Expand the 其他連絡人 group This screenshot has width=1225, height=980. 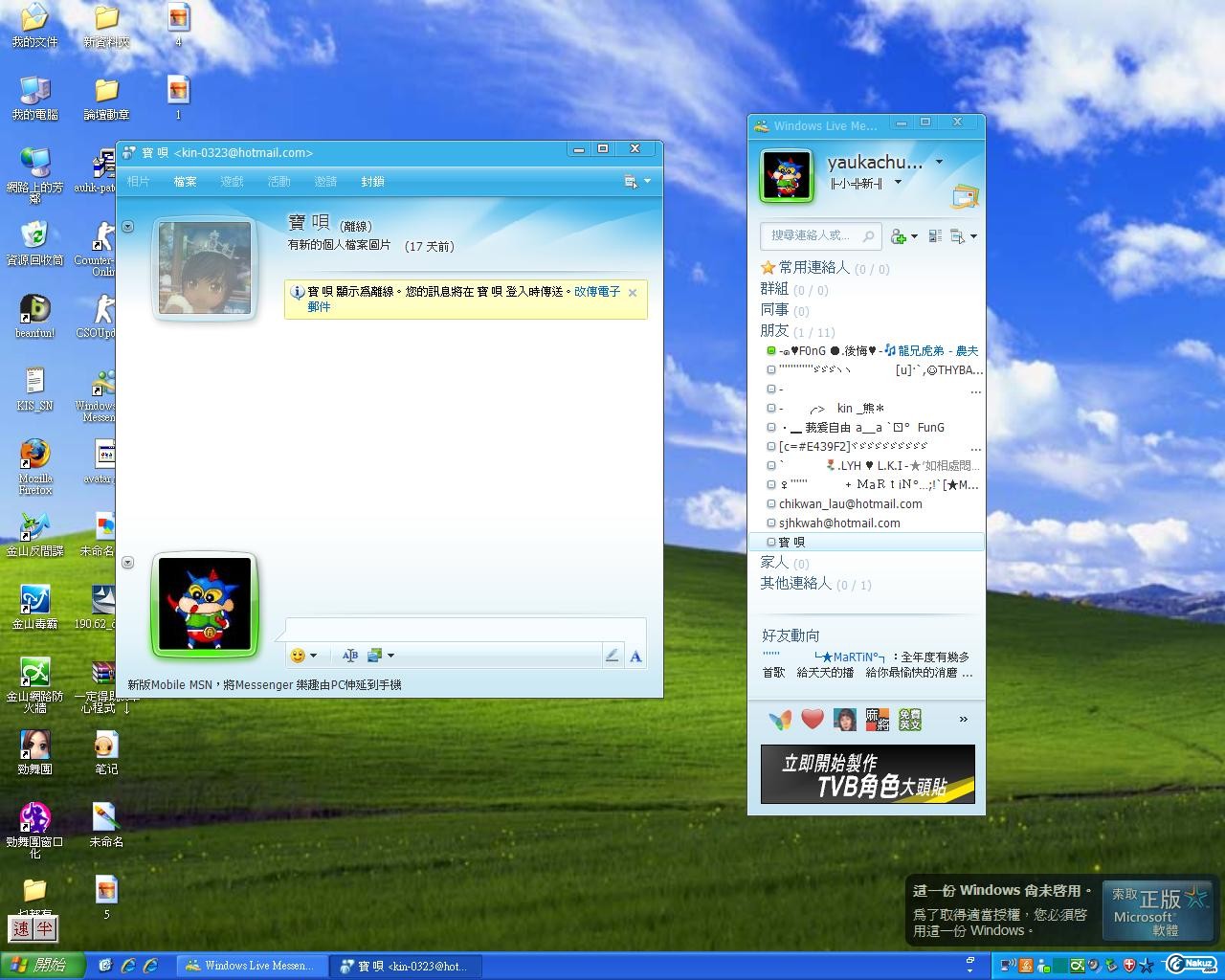pos(795,583)
